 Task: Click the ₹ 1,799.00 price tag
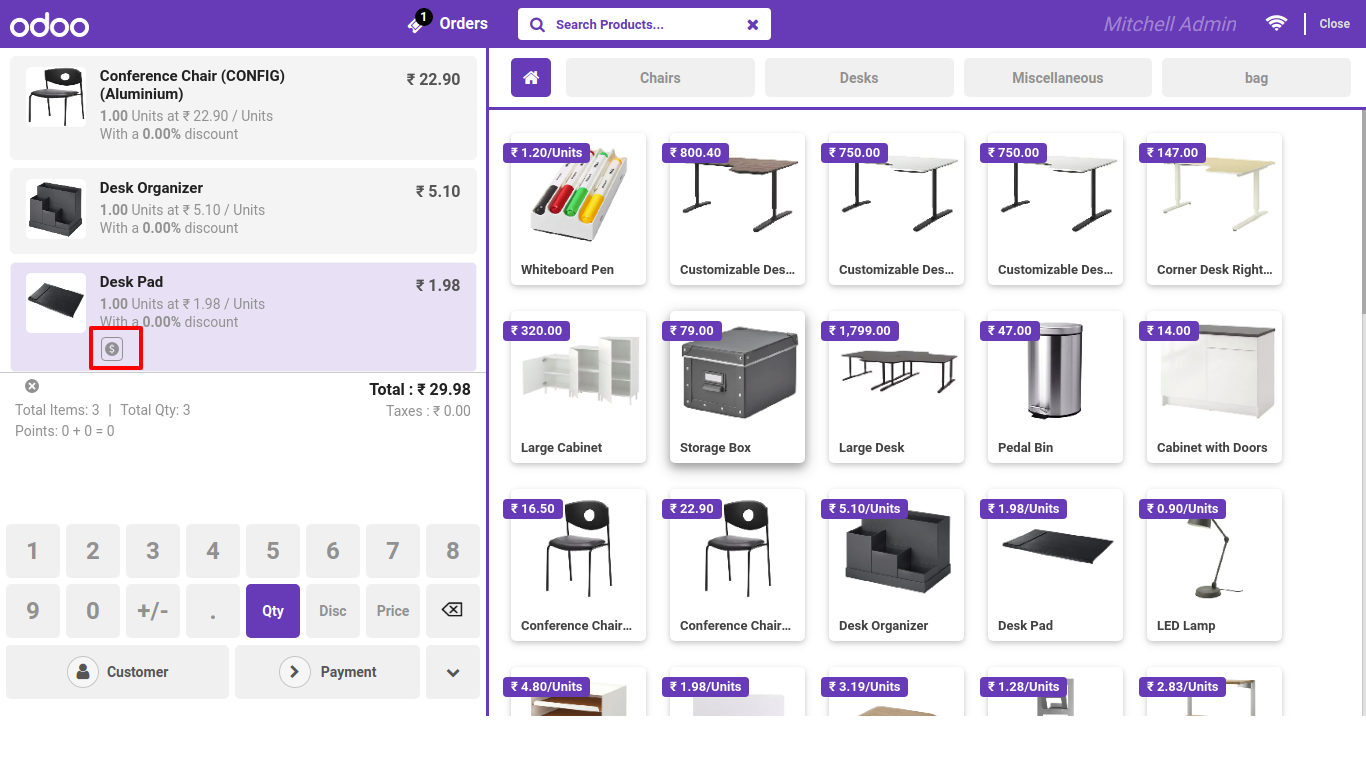click(x=860, y=331)
